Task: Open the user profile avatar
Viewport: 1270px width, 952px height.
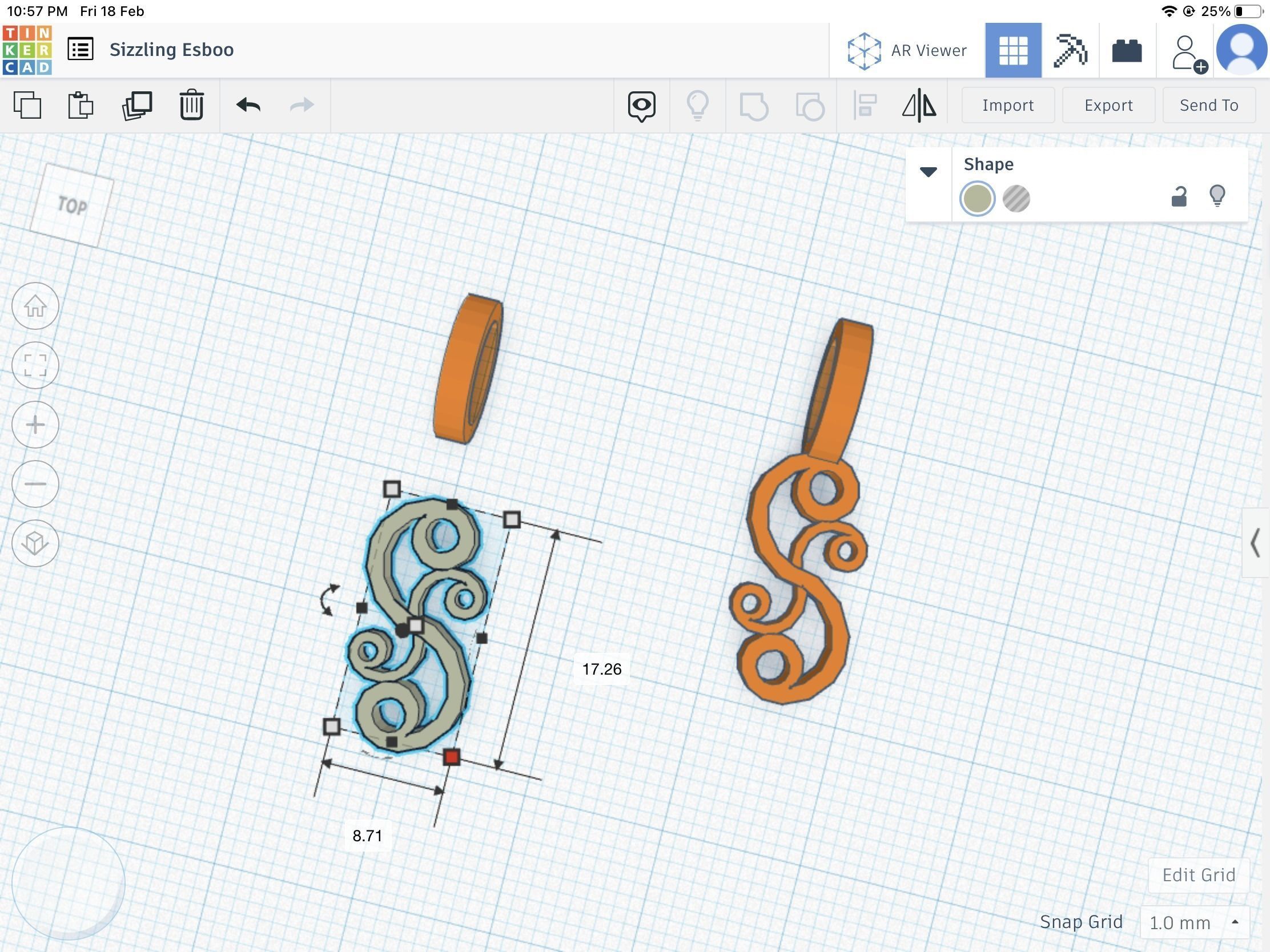Action: point(1242,50)
